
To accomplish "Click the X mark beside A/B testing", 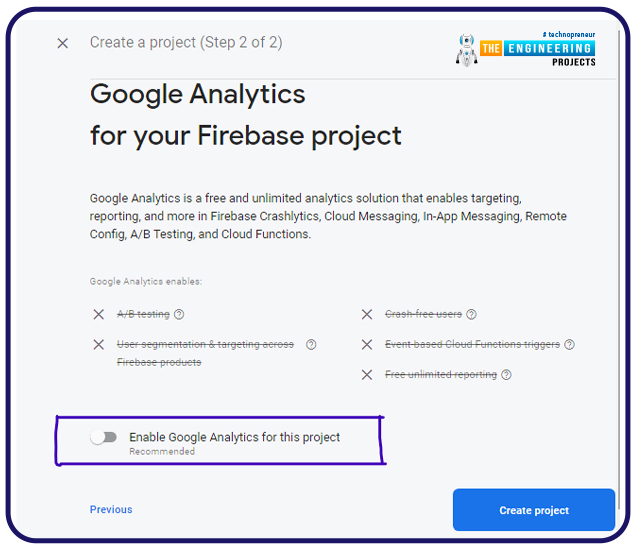I will click(98, 314).
